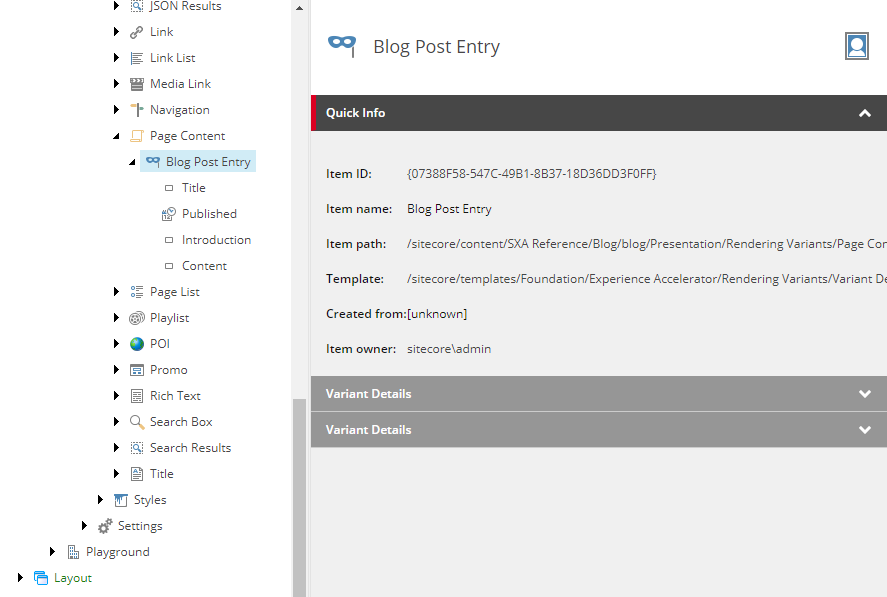The height and width of the screenshot is (597, 887).
Task: Click the Content field square icon
Action: point(169,266)
